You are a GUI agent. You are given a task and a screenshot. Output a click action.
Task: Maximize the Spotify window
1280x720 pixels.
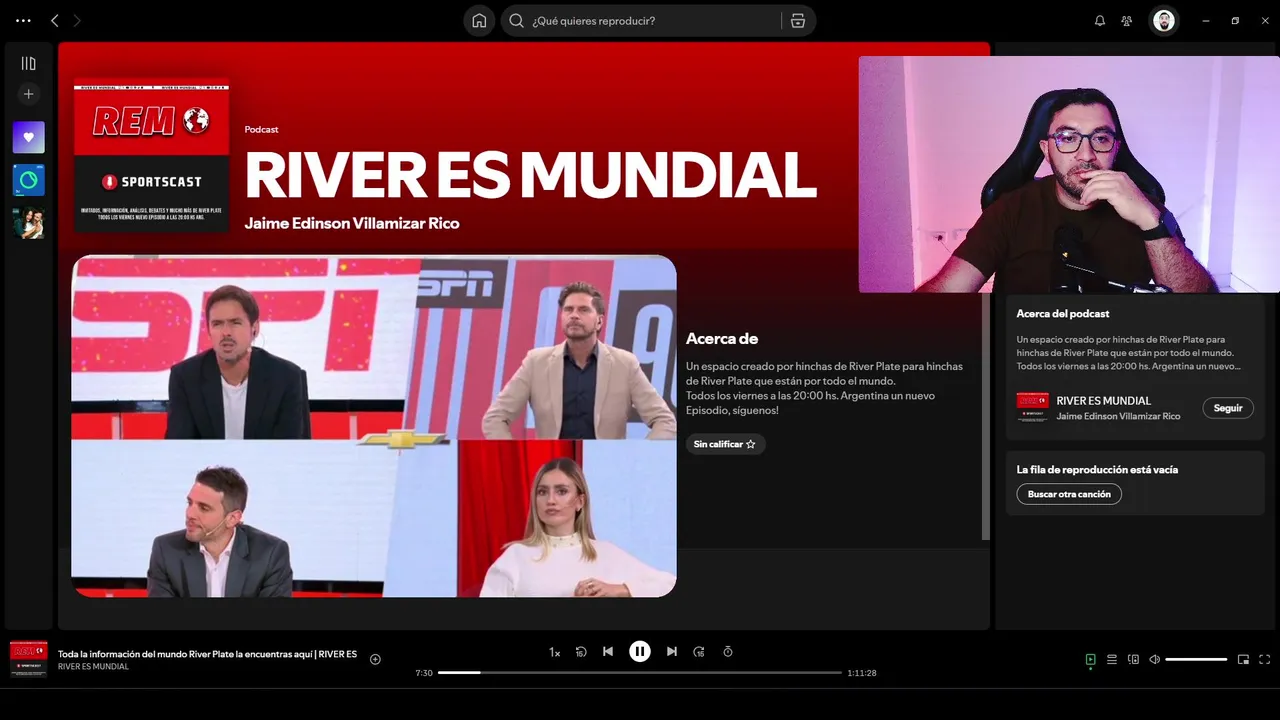tap(1235, 20)
